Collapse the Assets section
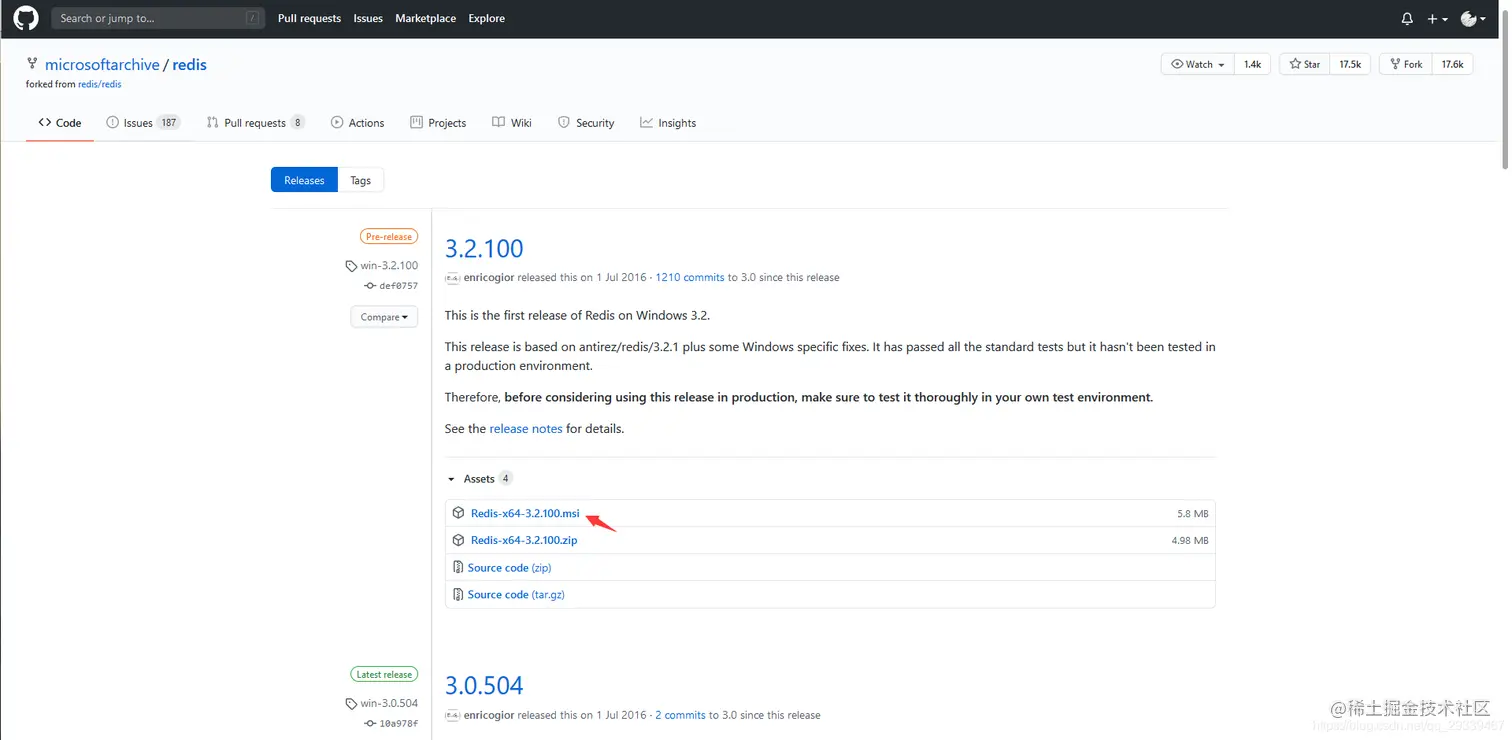Screen dimensions: 1512x740 pyautogui.click(x=480, y=479)
